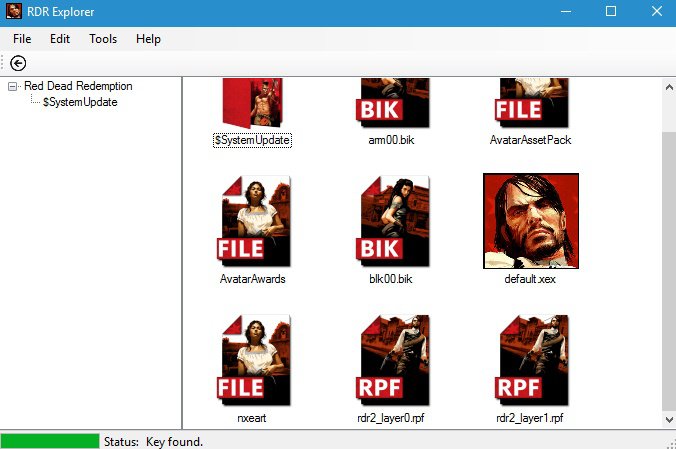Click the AvatarAssetPack file name

click(531, 140)
